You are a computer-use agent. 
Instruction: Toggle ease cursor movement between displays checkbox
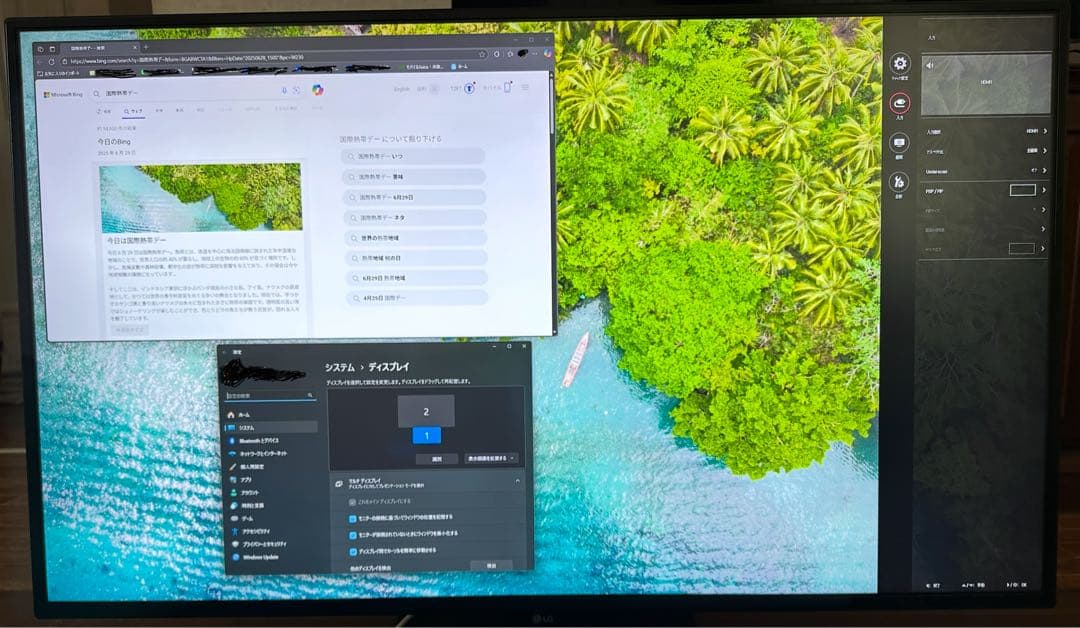coord(353,551)
